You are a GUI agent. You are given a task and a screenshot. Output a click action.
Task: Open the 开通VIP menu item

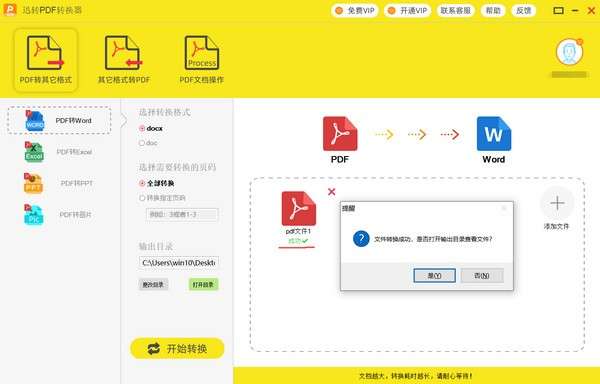pos(408,11)
